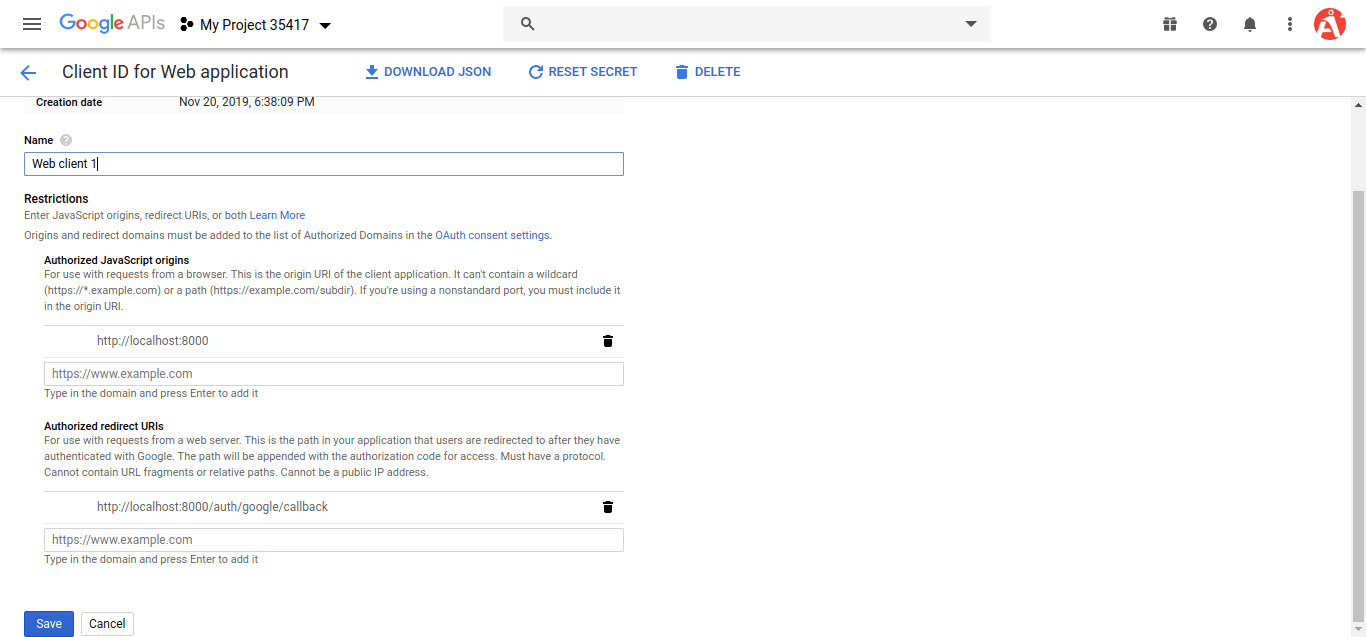Image resolution: width=1366 pixels, height=637 pixels.
Task: Open the My Project 35417 project selector
Action: tap(255, 23)
